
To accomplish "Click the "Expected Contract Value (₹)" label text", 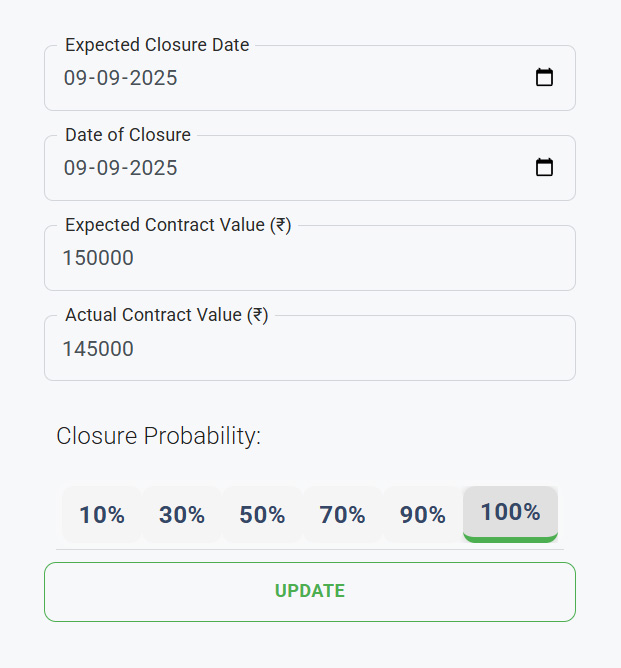I will [x=178, y=225].
